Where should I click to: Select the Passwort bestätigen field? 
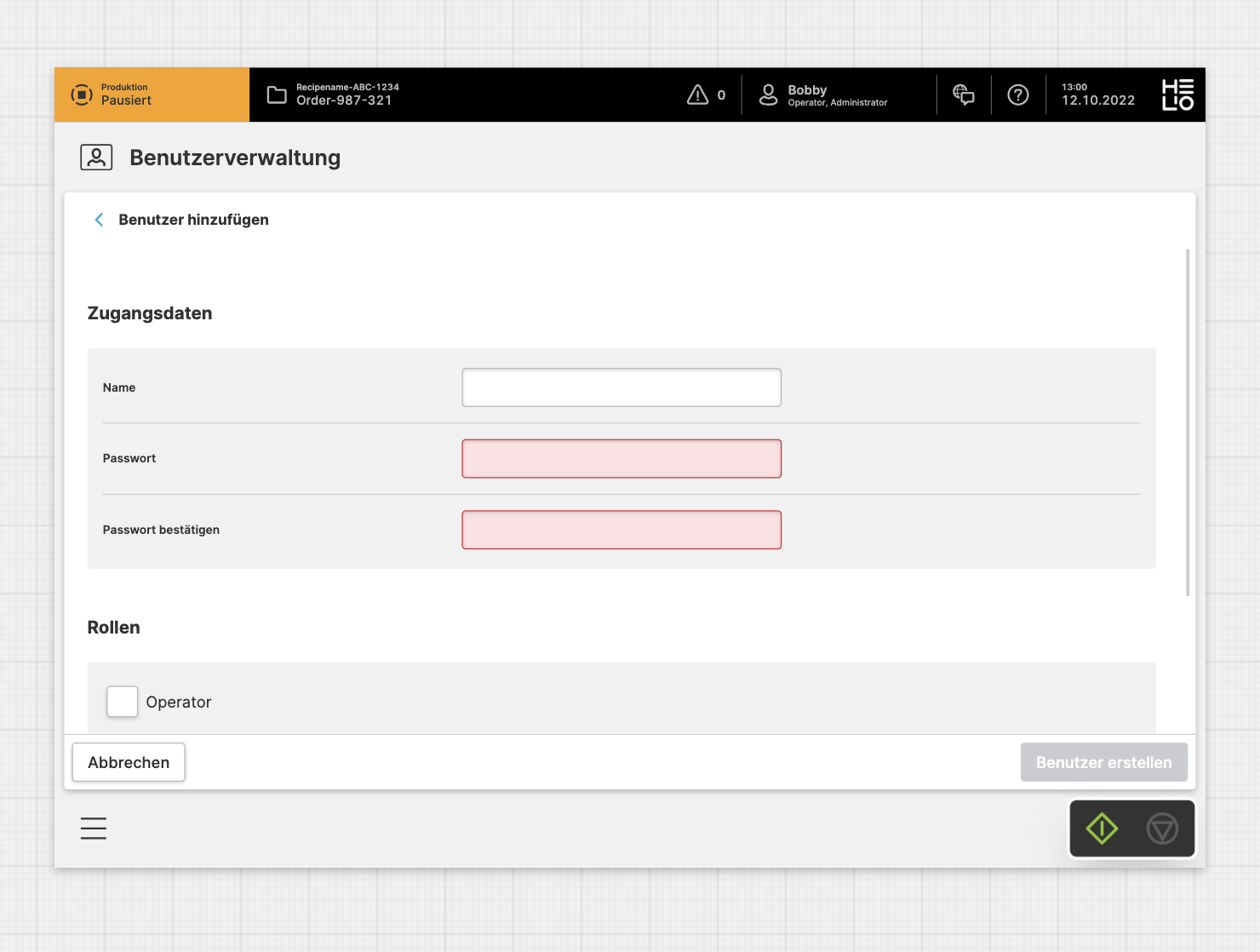621,530
